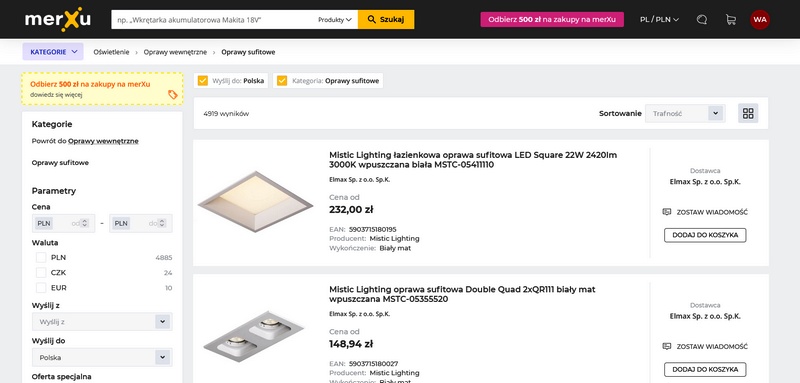The width and height of the screenshot is (800, 383).
Task: Open the KATEGORIE menu
Action: pyautogui.click(x=53, y=52)
